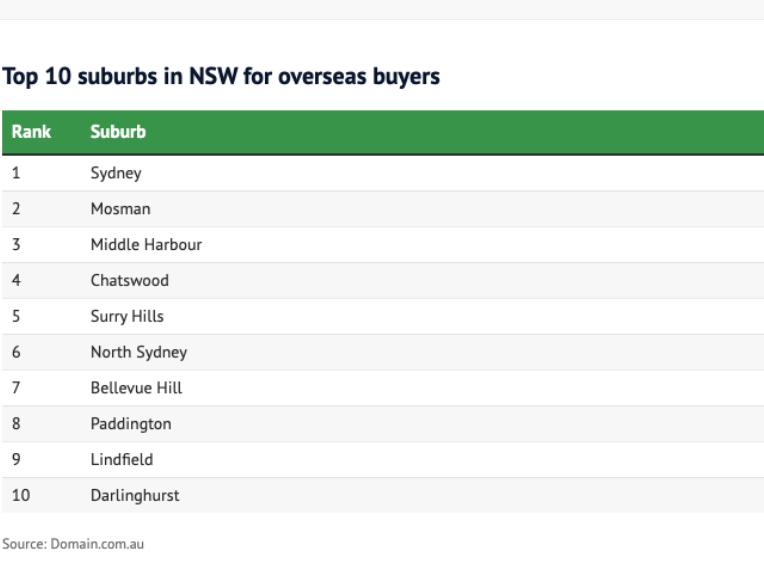Select the Mosman suburb cell
Viewport: 764px width, 570px height.
[118, 209]
